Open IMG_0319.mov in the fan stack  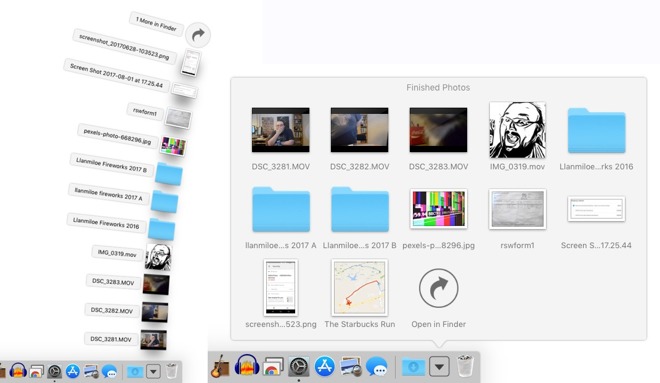tap(158, 257)
